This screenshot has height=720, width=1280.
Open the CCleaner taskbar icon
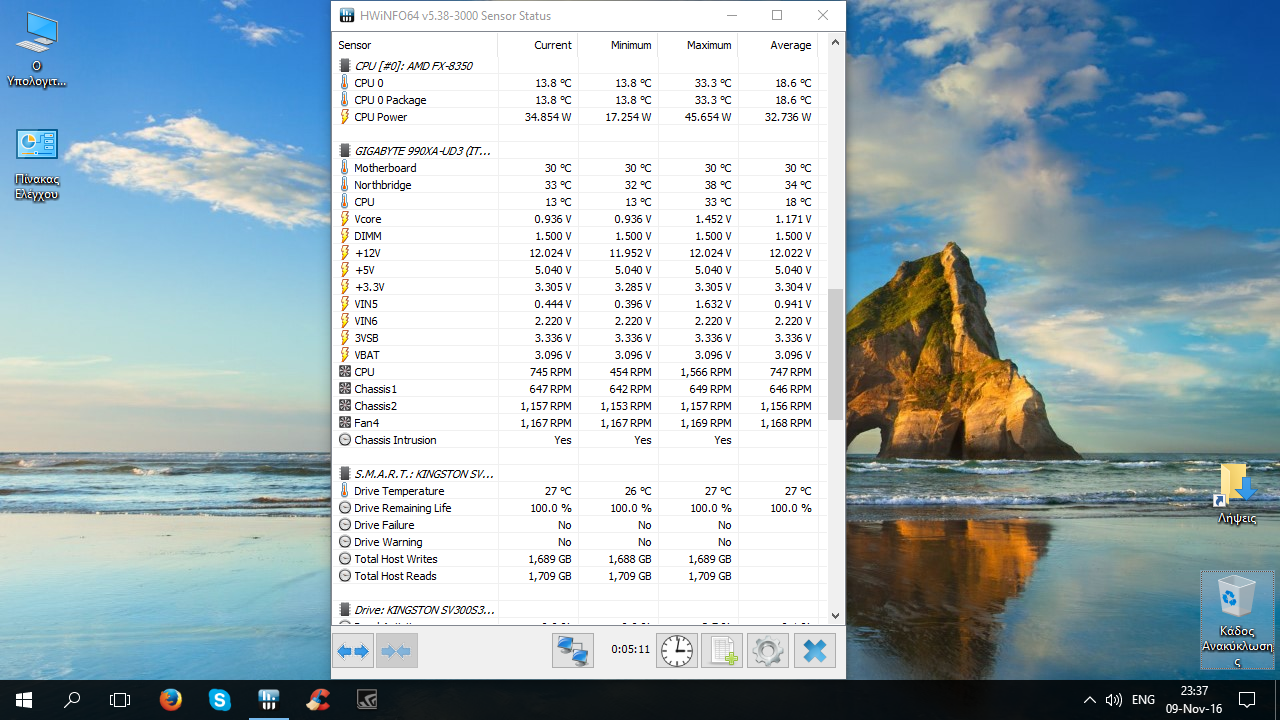point(318,700)
